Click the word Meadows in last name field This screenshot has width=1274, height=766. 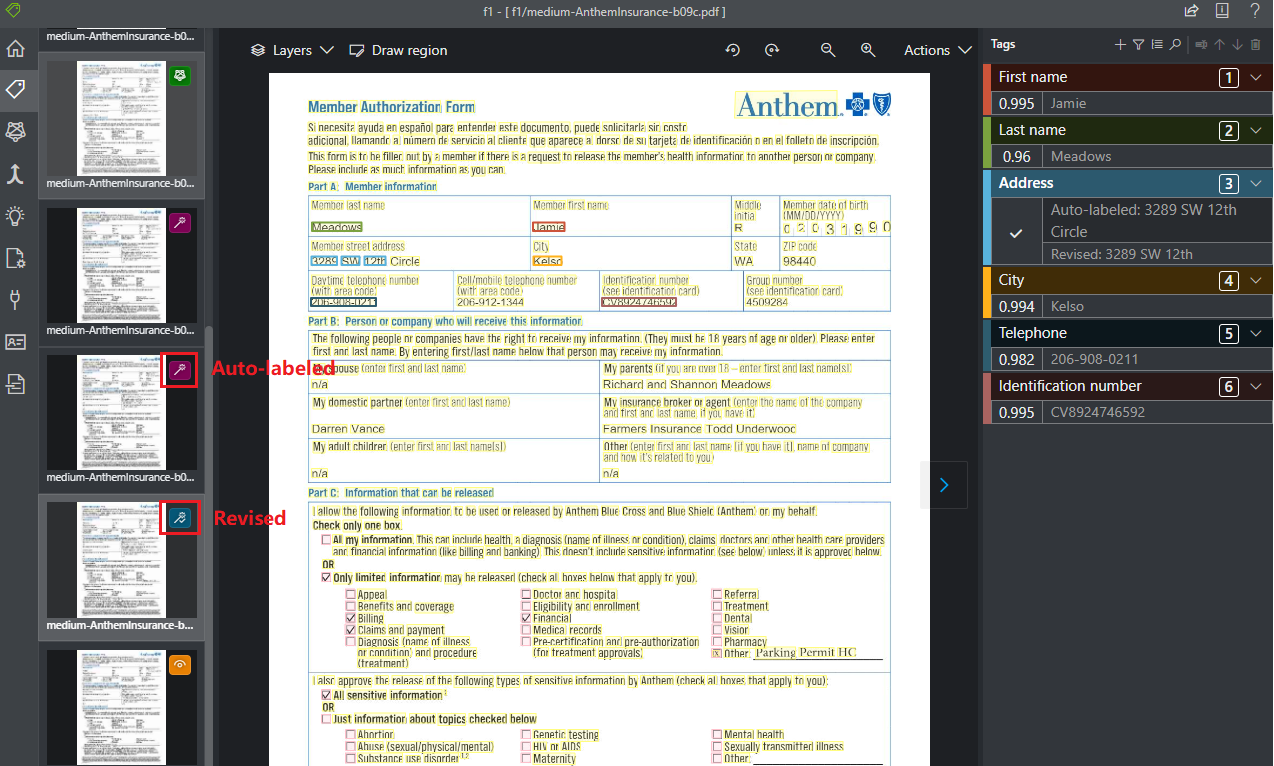[336, 227]
